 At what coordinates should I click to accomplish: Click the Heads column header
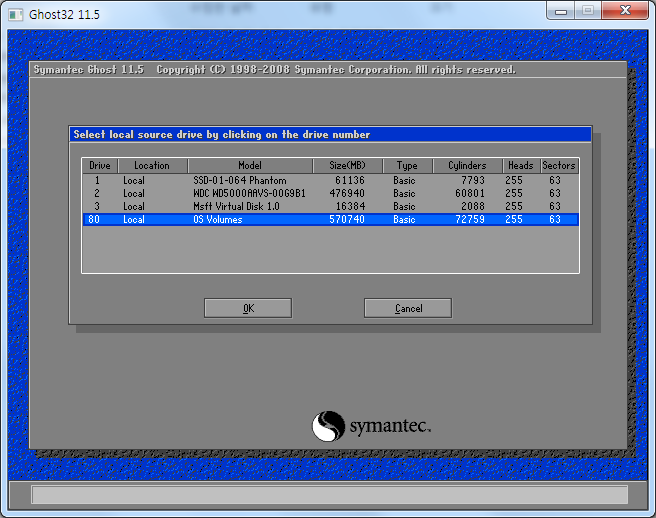(521, 166)
